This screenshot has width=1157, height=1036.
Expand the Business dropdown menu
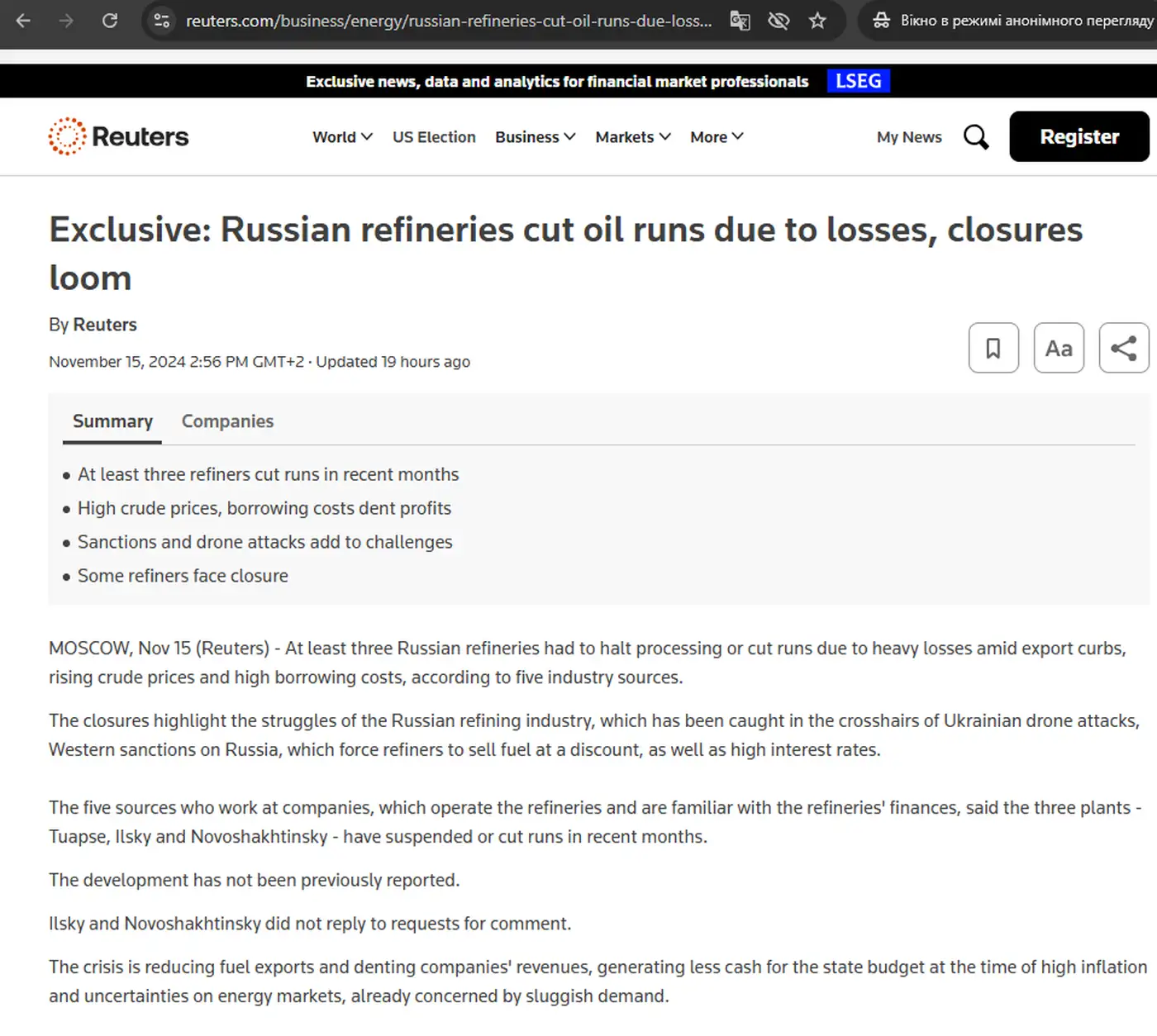pyautogui.click(x=535, y=137)
